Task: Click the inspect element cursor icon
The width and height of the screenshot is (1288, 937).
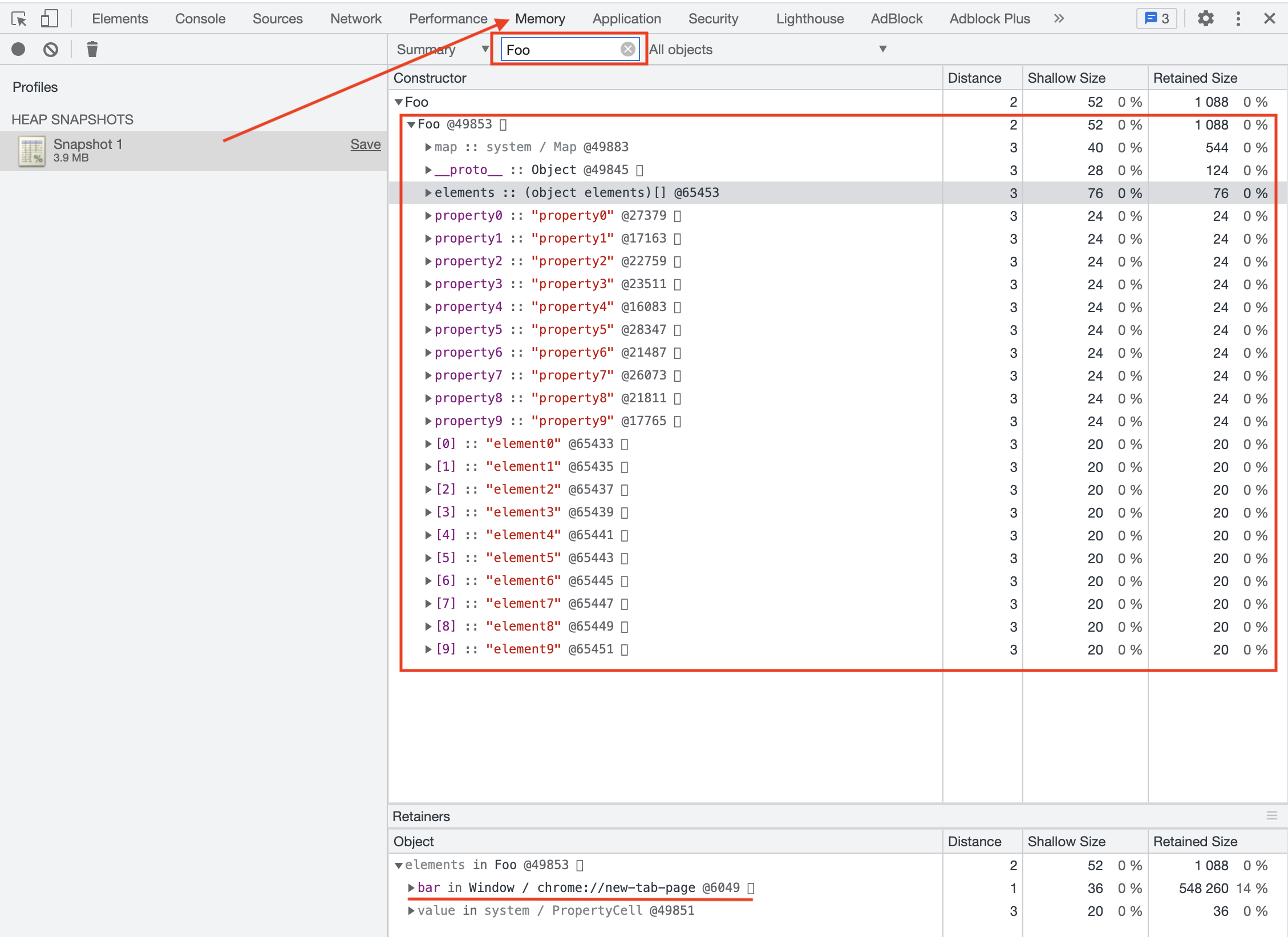Action: tap(19, 19)
